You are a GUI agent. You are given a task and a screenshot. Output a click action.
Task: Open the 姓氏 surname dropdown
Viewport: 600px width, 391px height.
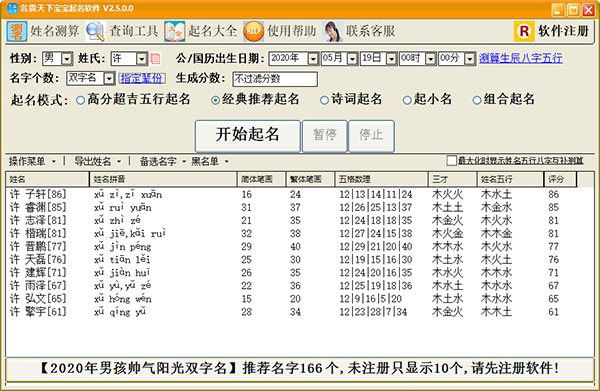[142, 59]
